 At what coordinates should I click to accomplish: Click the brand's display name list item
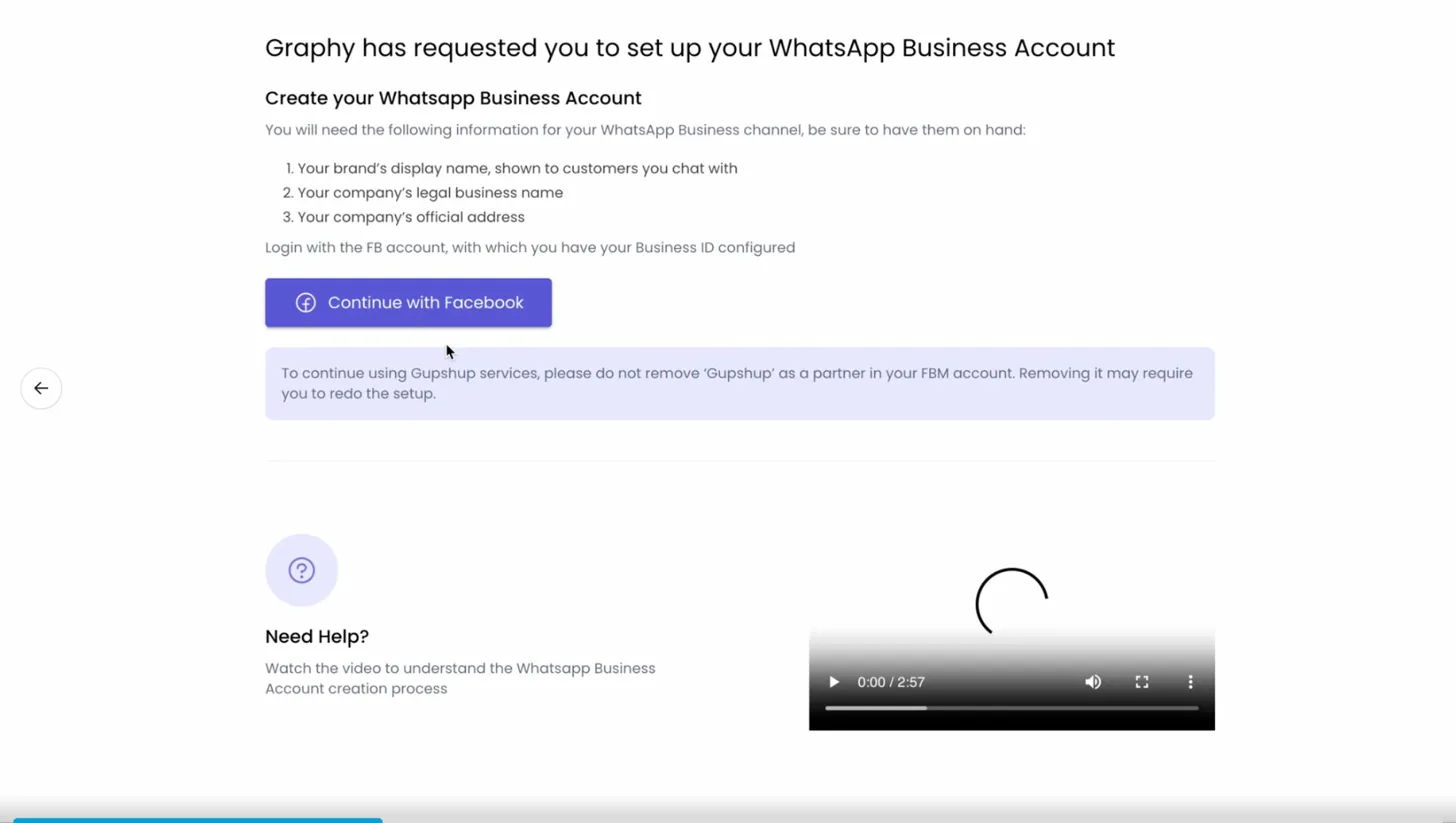click(x=516, y=168)
